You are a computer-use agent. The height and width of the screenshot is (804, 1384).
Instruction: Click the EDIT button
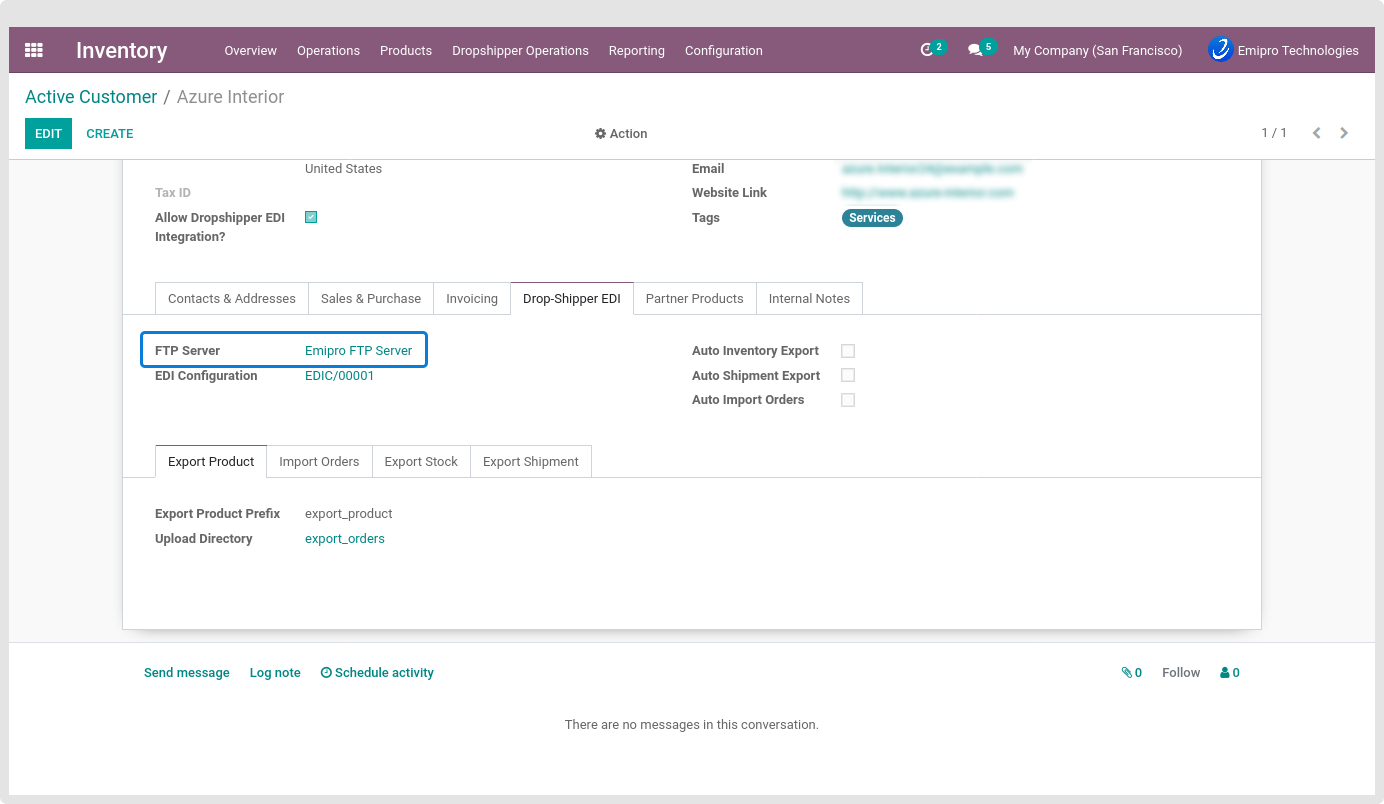(48, 134)
